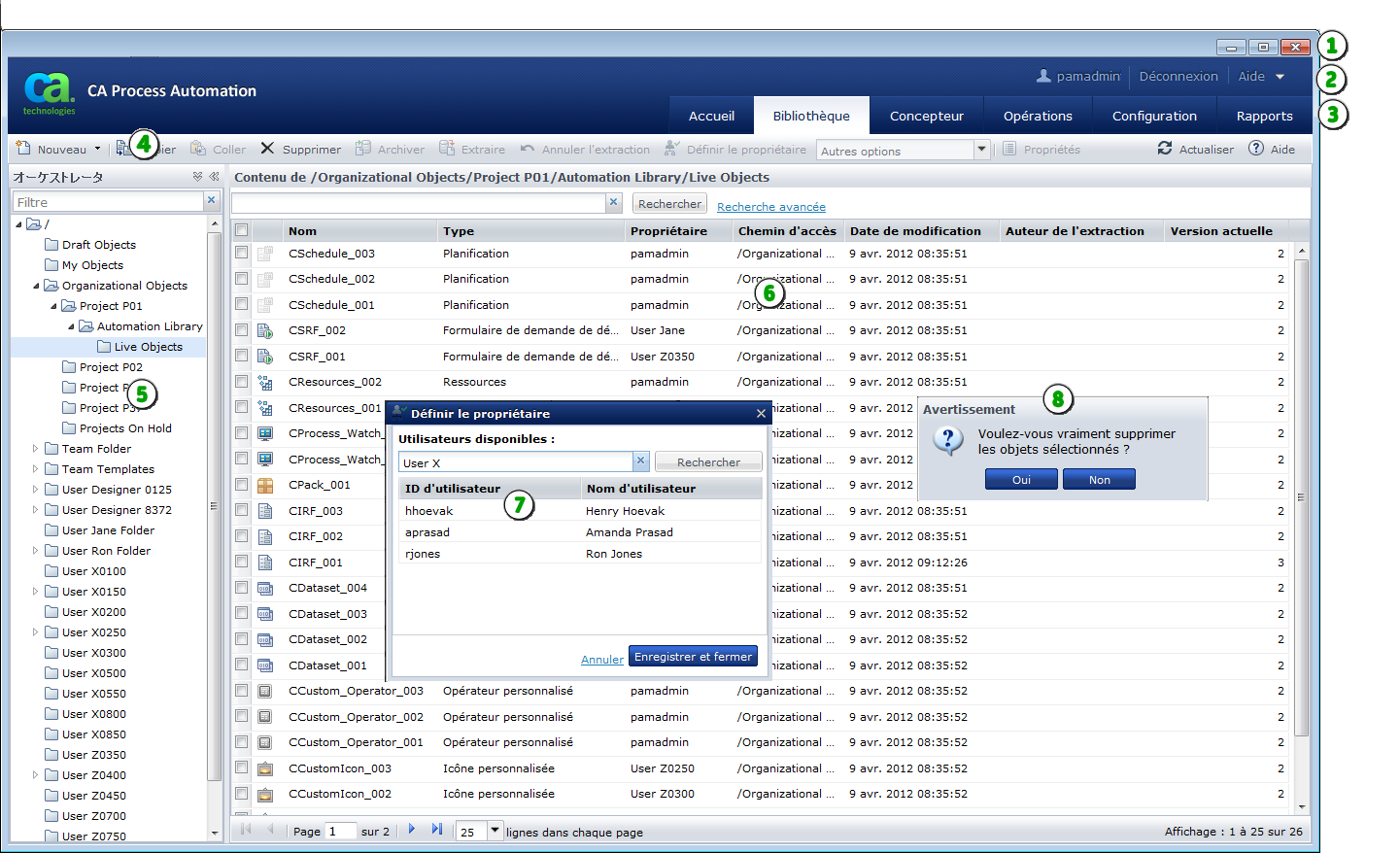Click the next page arrow

(412, 831)
